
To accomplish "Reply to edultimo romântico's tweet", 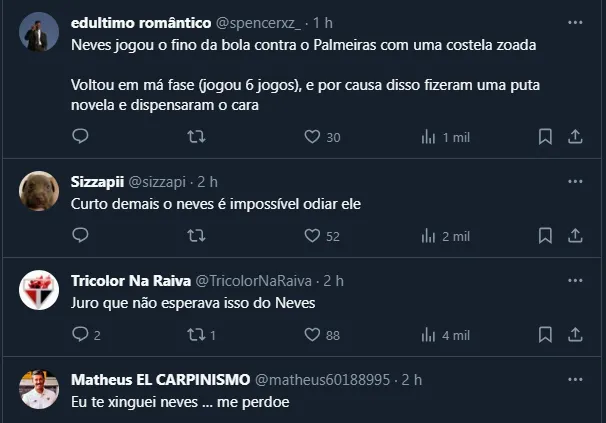I will (x=81, y=136).
